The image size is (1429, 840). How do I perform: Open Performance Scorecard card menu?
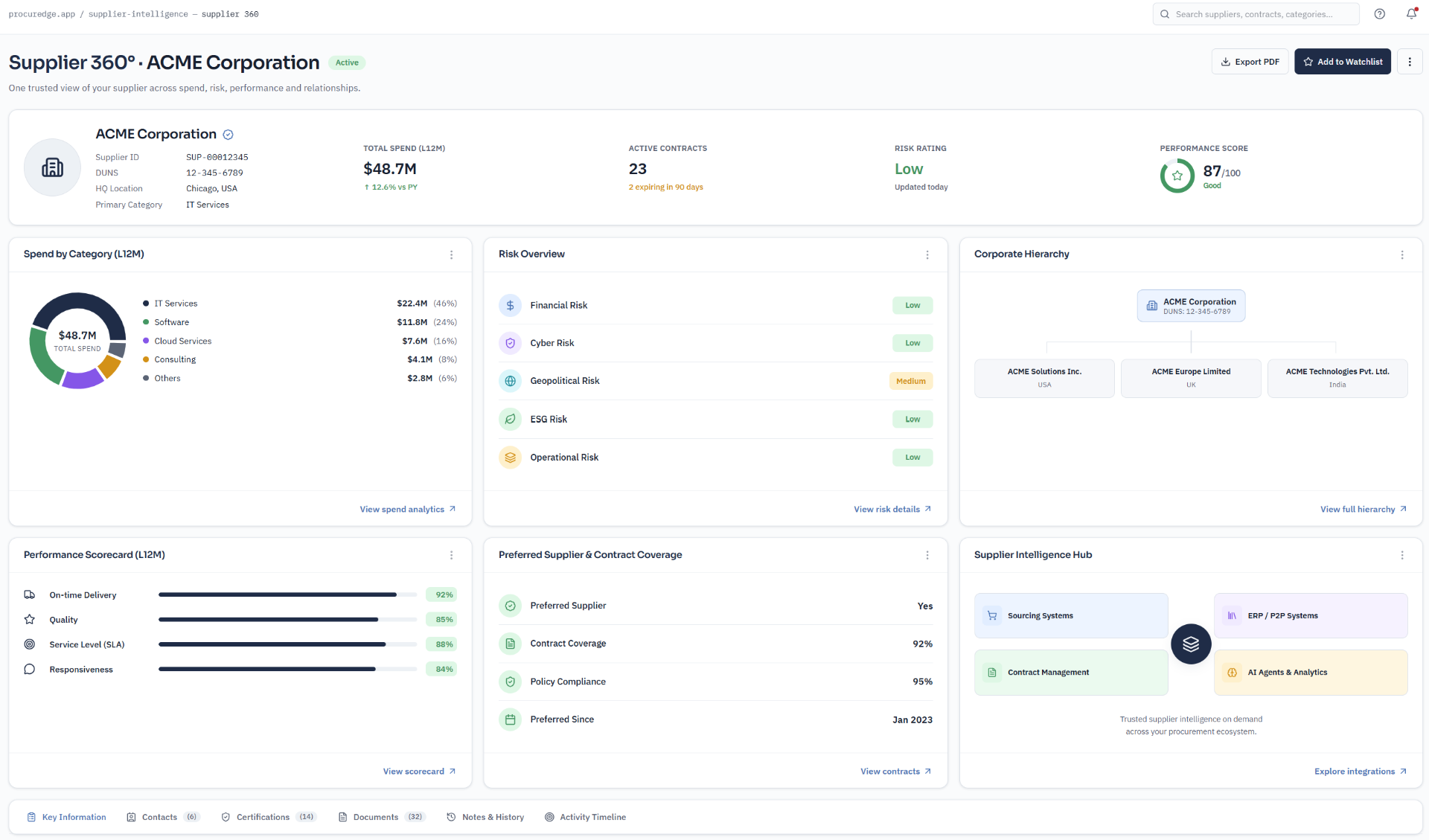click(451, 555)
